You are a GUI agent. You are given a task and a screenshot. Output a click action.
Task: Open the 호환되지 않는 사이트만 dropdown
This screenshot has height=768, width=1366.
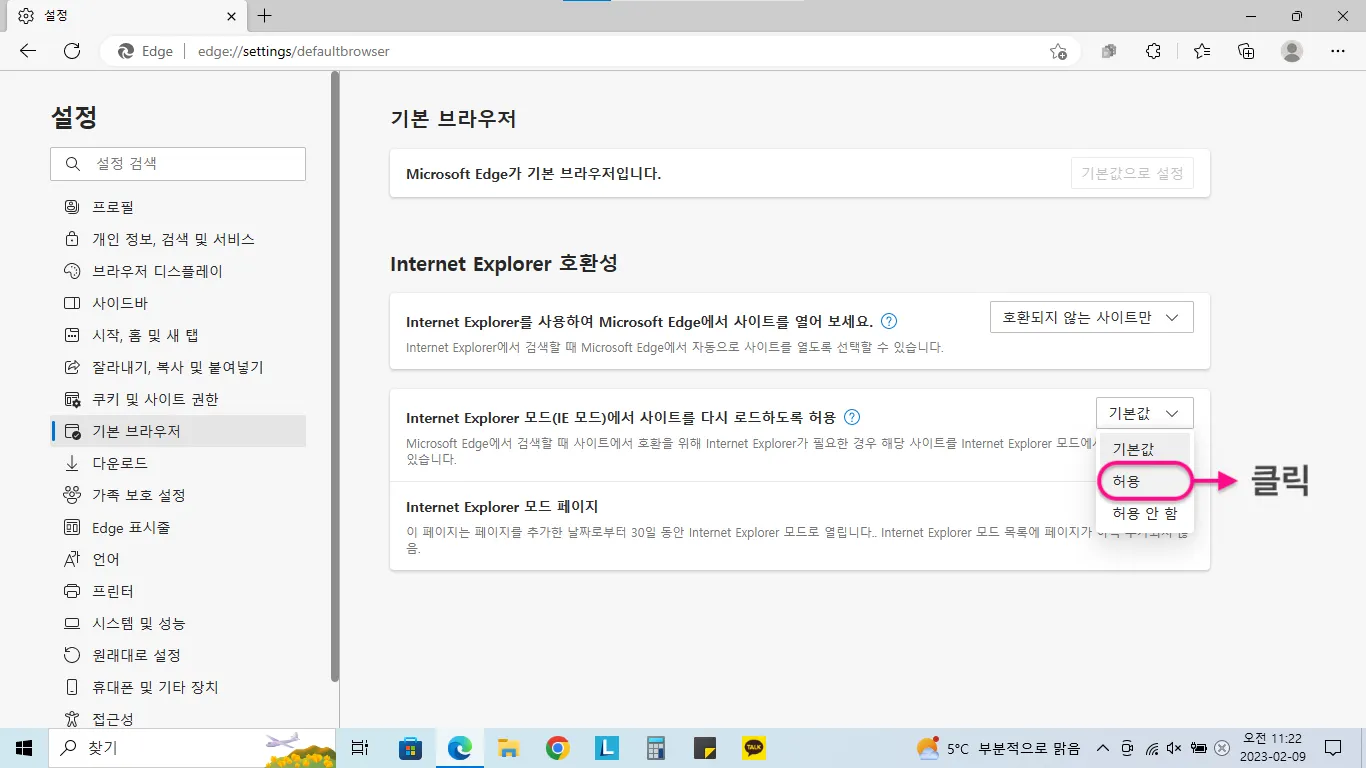1091,317
